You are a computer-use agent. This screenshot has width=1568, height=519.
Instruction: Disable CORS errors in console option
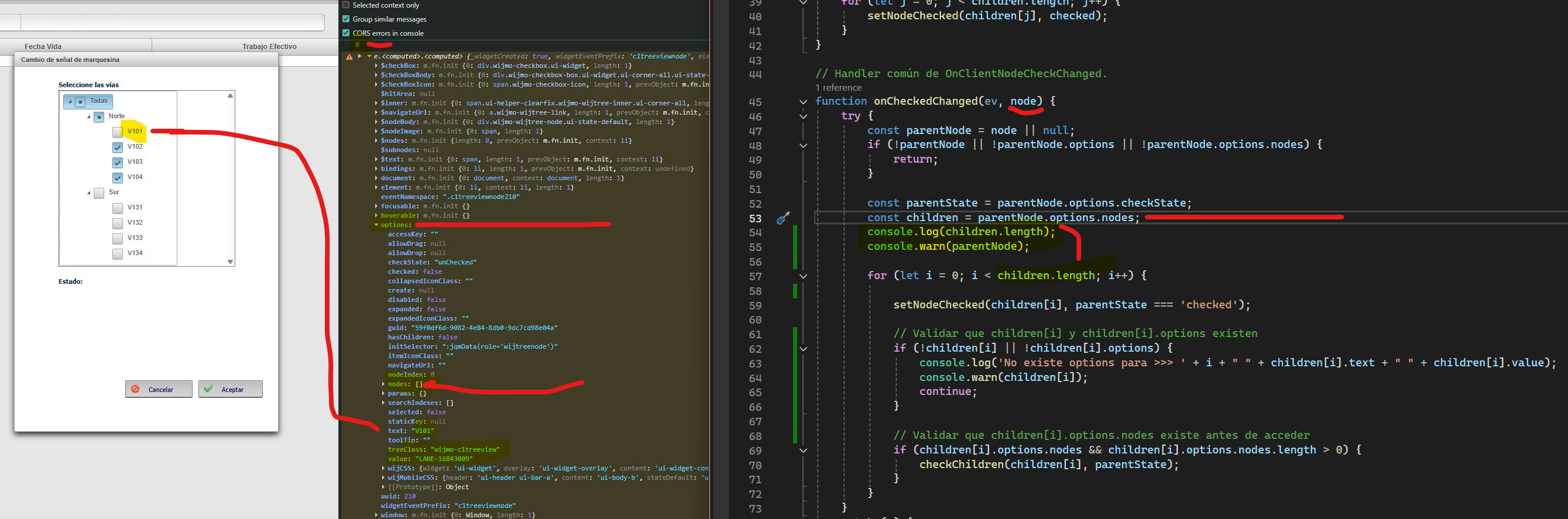pyautogui.click(x=346, y=33)
